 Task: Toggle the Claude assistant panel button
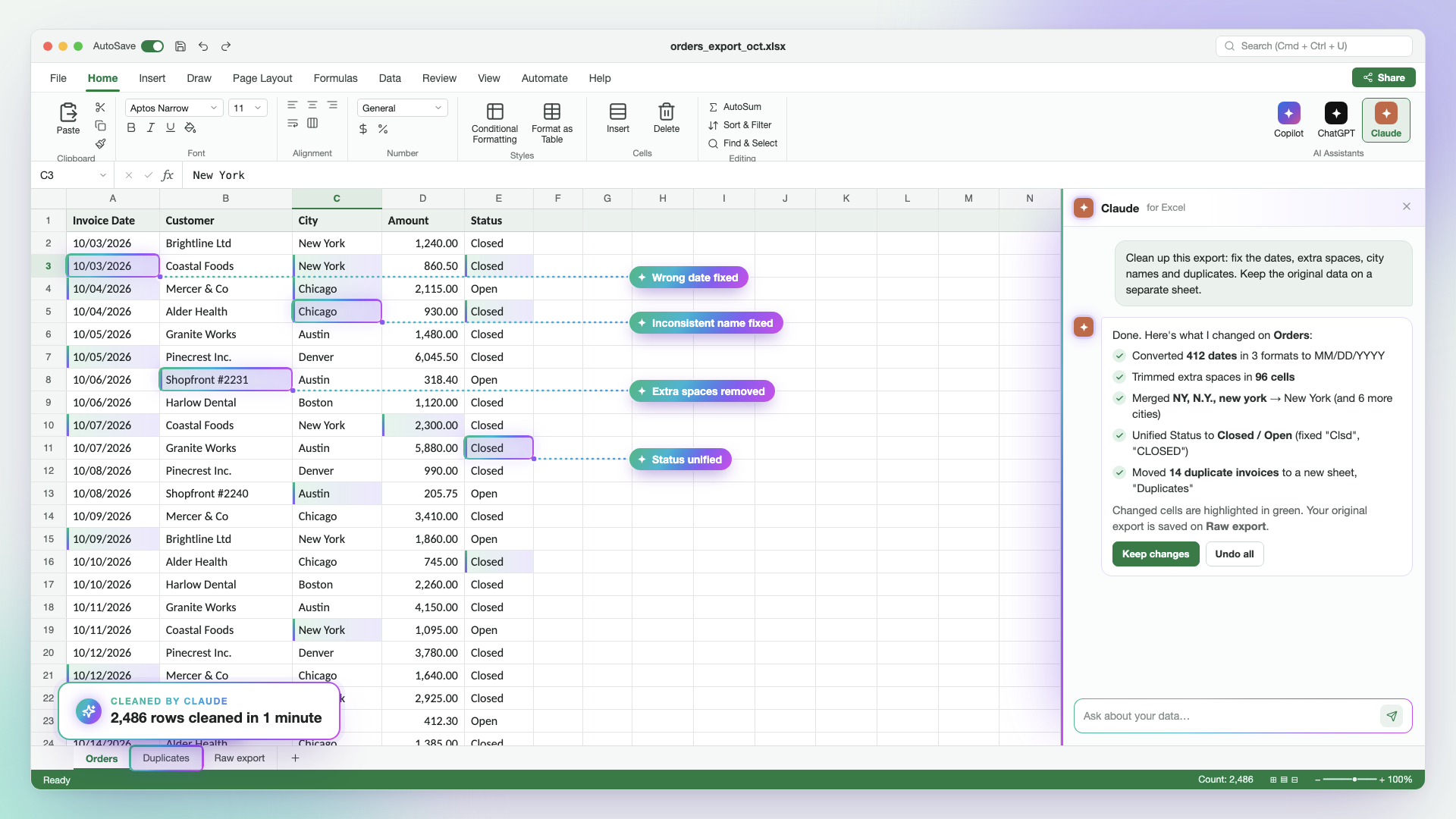coord(1385,120)
